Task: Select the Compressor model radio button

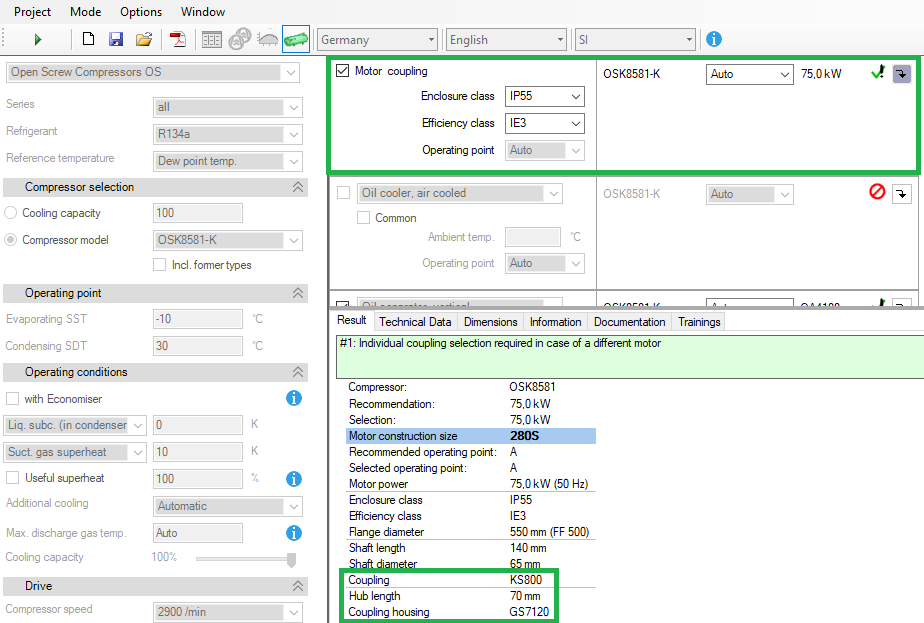Action: [x=10, y=239]
